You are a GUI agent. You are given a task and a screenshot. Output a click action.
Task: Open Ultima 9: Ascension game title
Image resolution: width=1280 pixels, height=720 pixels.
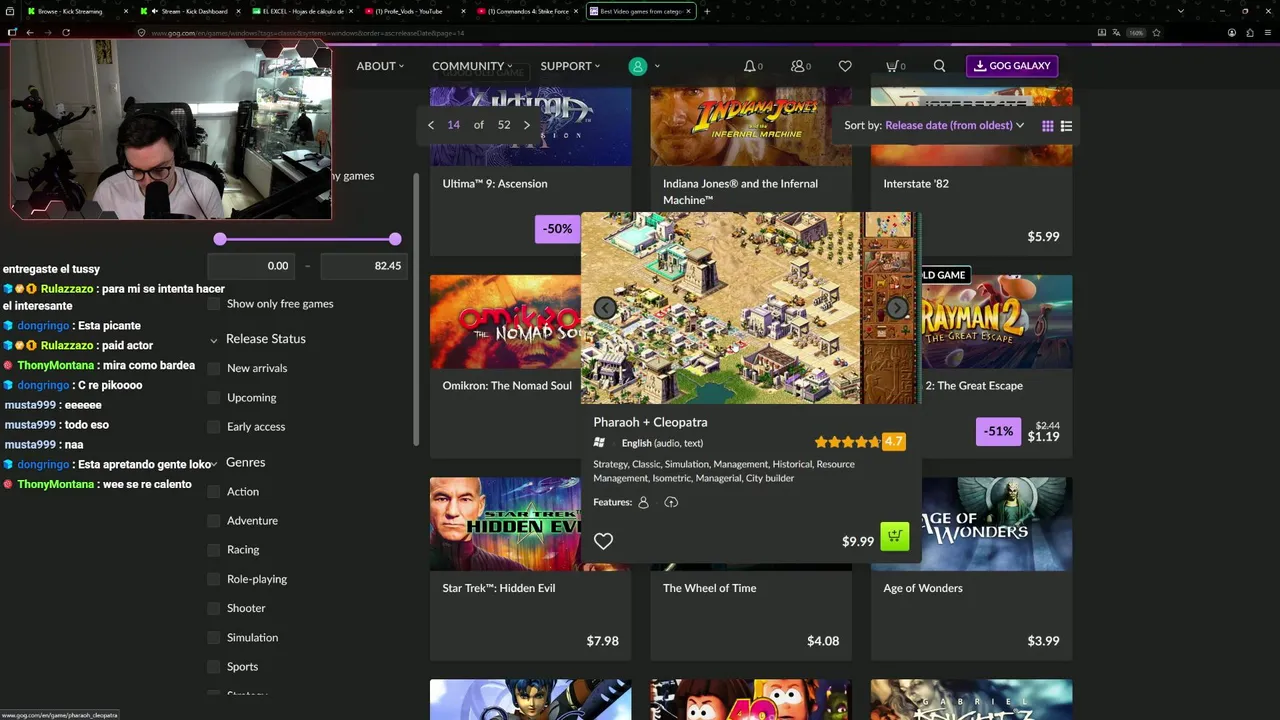[495, 184]
